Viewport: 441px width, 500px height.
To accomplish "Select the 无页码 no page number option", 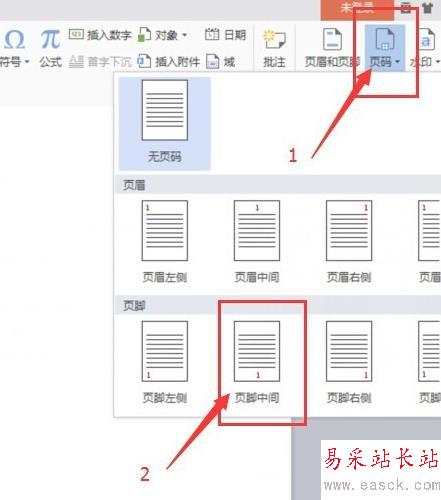I will tap(165, 123).
